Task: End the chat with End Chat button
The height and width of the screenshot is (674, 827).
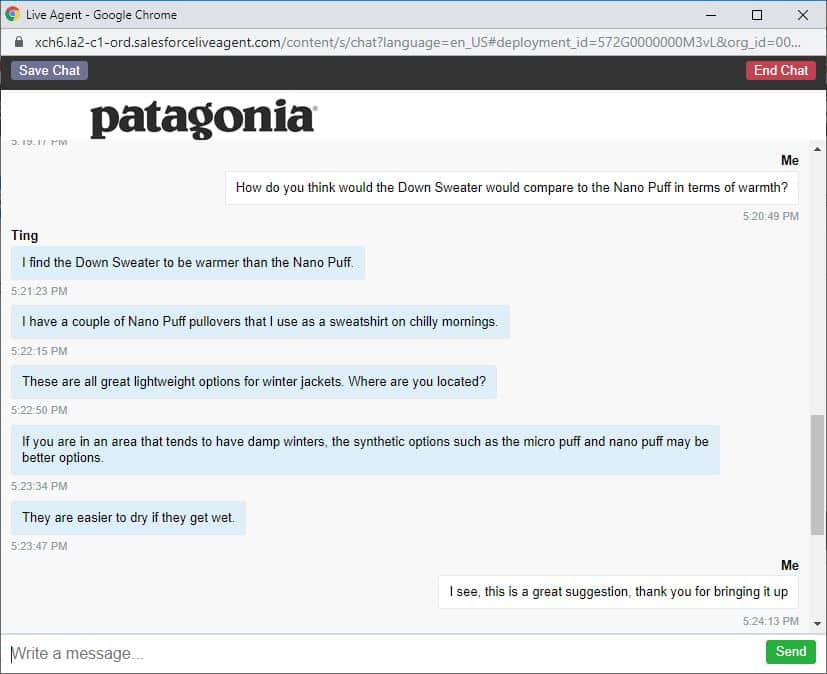Action: pos(781,70)
